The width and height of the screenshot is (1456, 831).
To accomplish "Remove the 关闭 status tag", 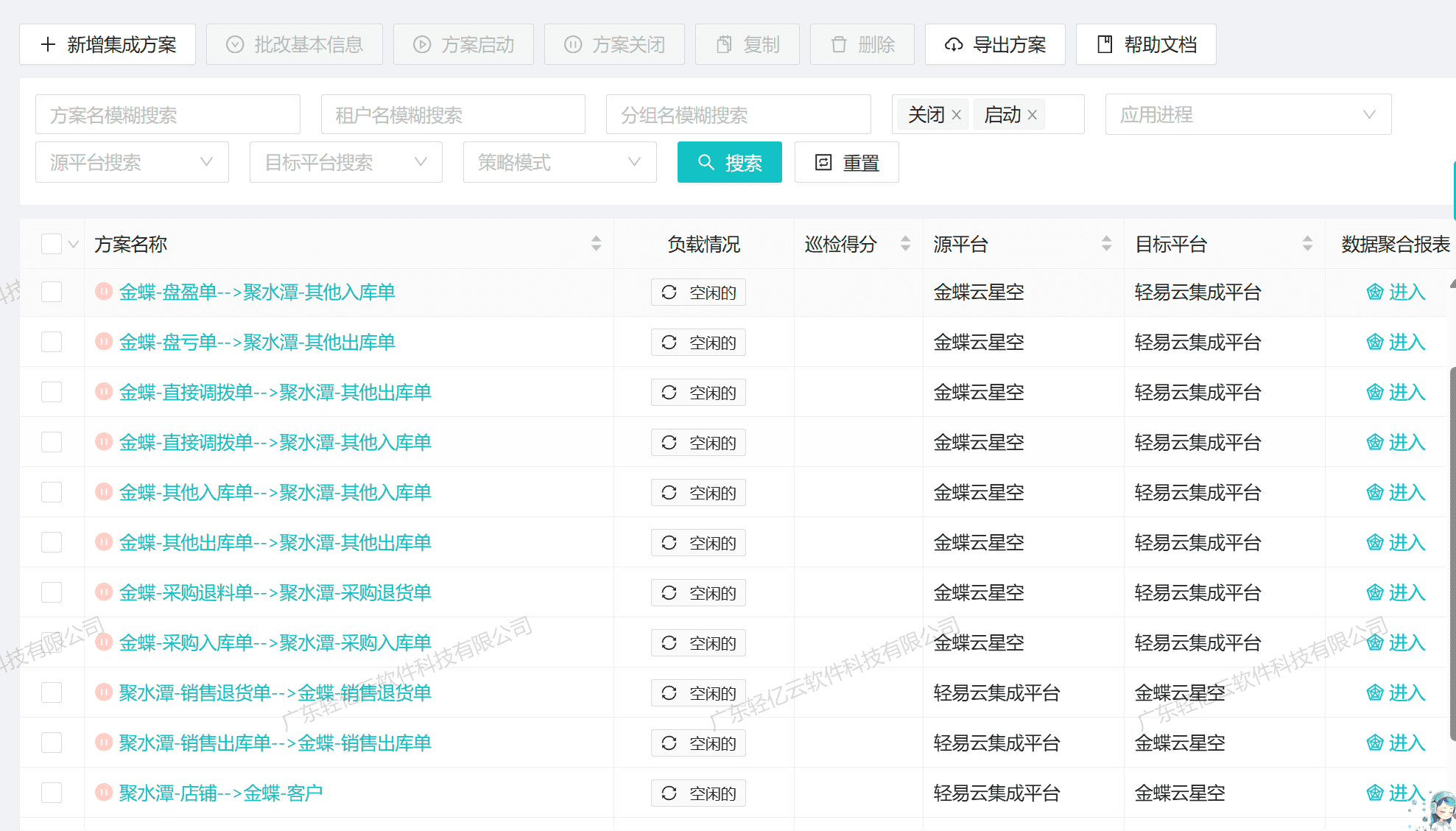I will (x=957, y=115).
